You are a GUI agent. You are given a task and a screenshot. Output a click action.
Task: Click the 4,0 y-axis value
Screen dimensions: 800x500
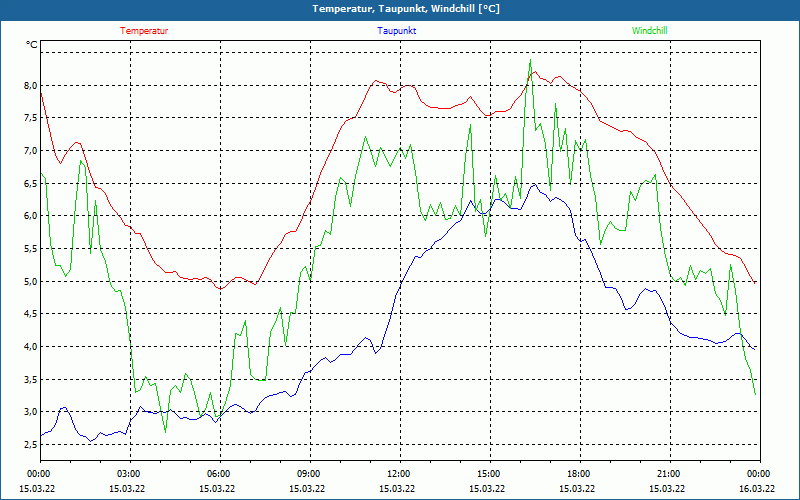click(x=31, y=346)
